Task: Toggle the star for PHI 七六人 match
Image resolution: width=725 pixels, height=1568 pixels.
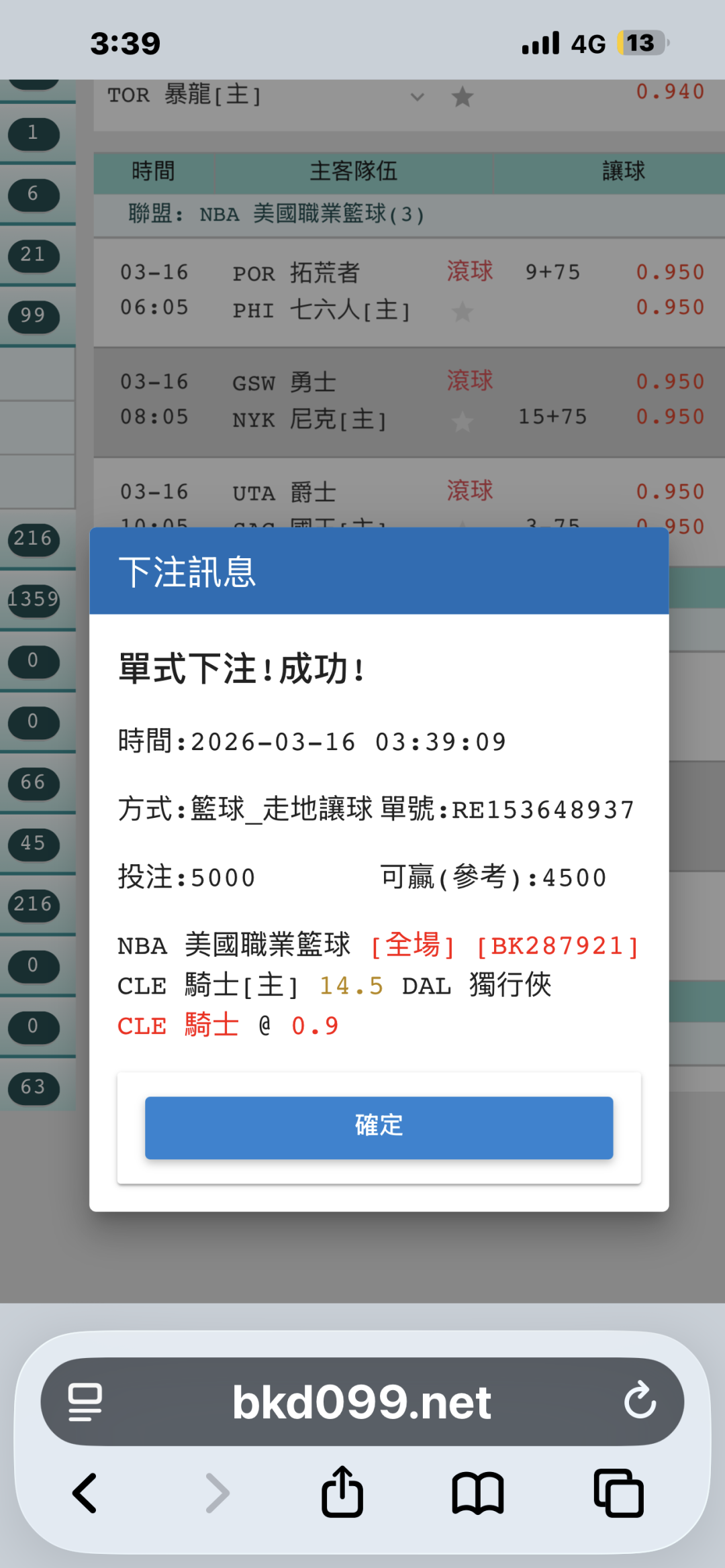Action: pos(462,311)
